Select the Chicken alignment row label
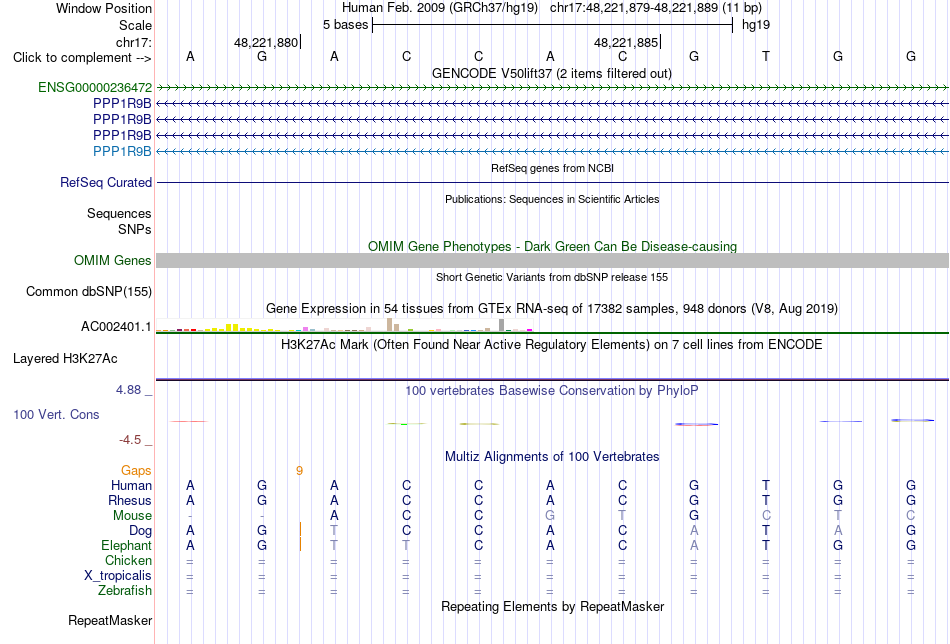The height and width of the screenshot is (644, 950). pos(128,561)
